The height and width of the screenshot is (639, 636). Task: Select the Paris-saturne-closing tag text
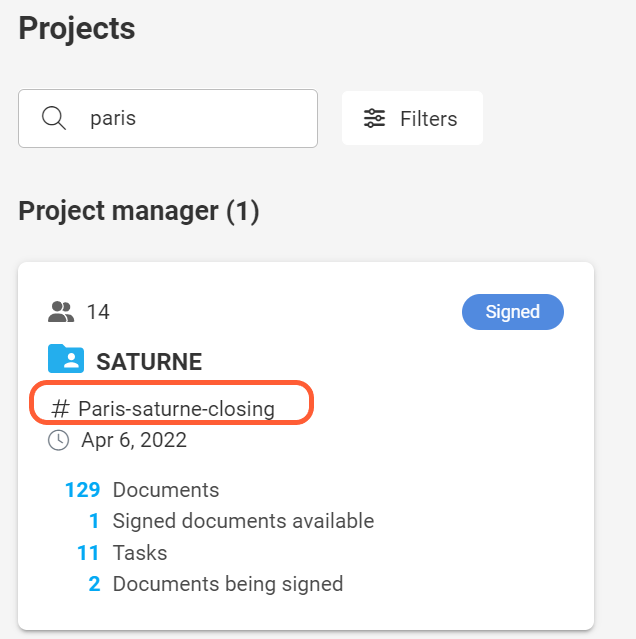tap(176, 408)
